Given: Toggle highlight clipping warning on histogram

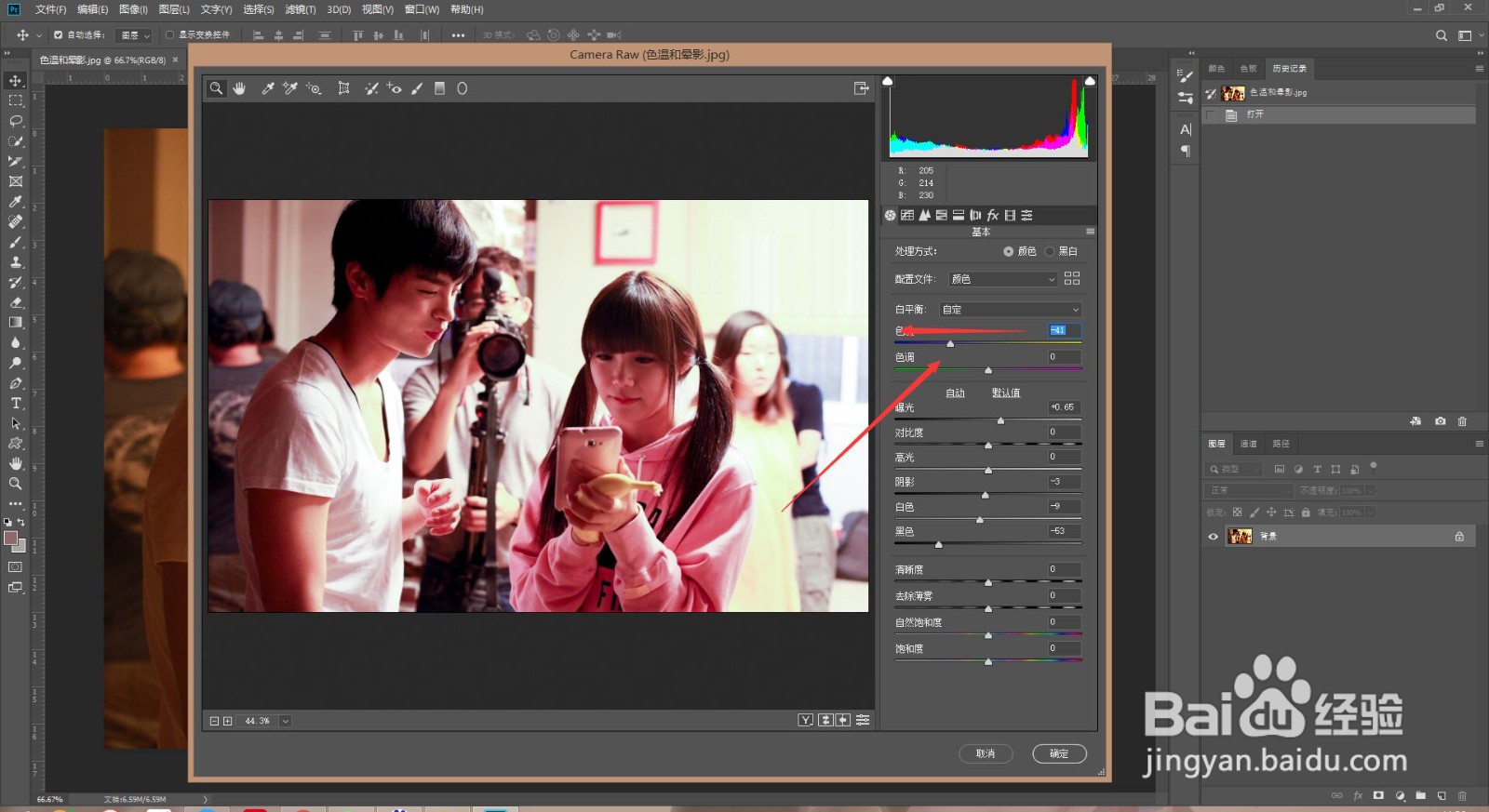Looking at the screenshot, I should tap(1090, 81).
